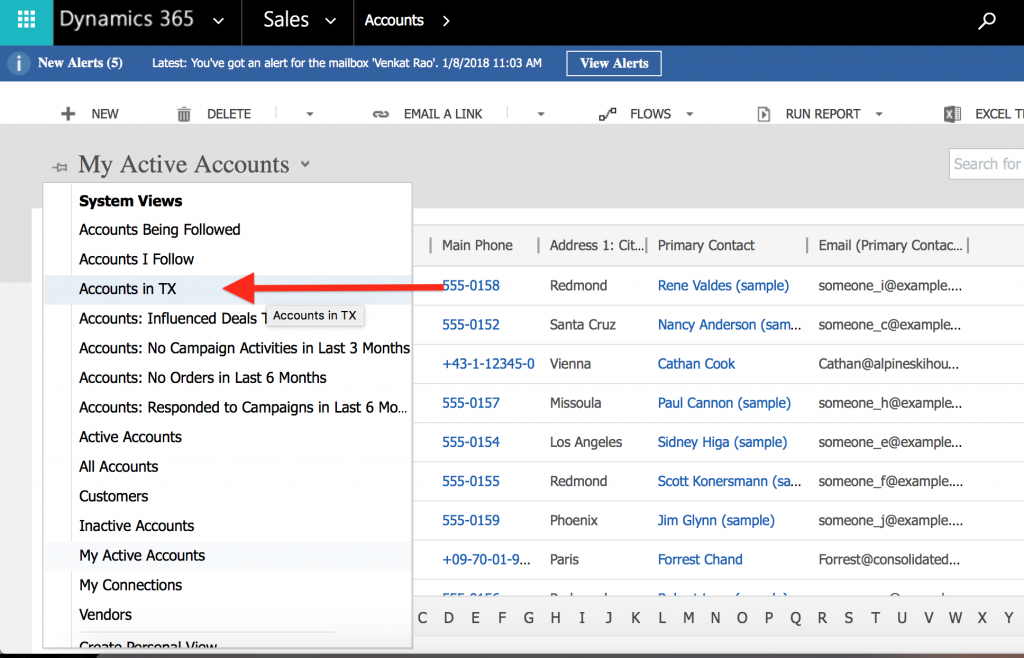1024x658 pixels.
Task: Filter the list by letter M
Action: coord(687,618)
